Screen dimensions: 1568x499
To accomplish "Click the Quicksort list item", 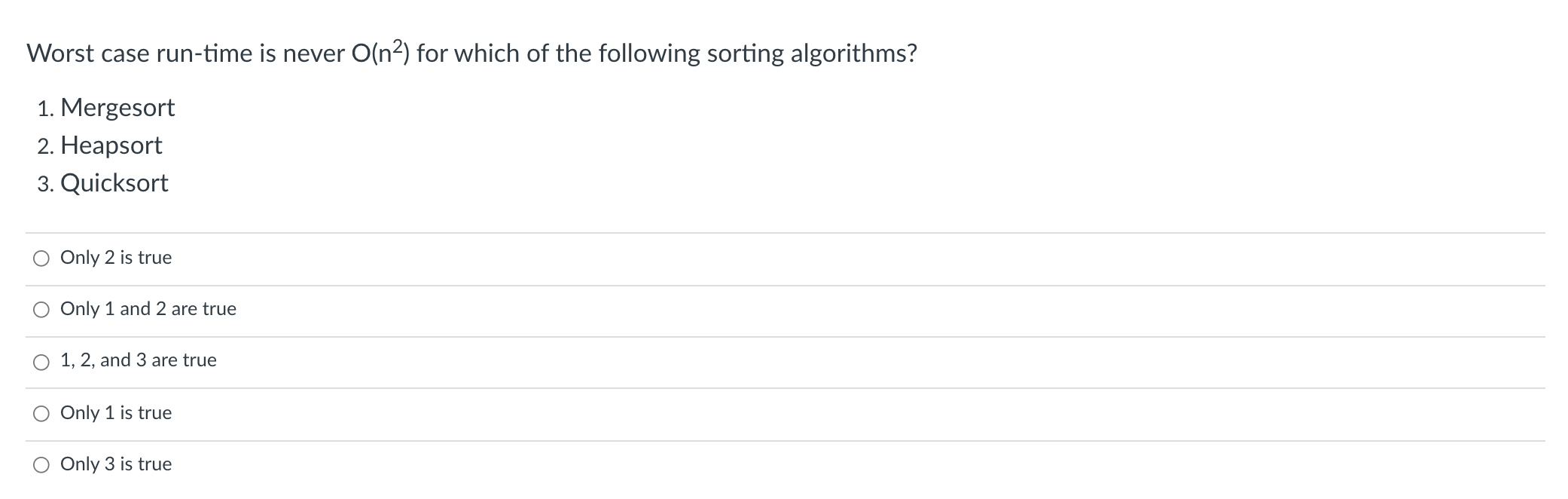I will tap(114, 183).
